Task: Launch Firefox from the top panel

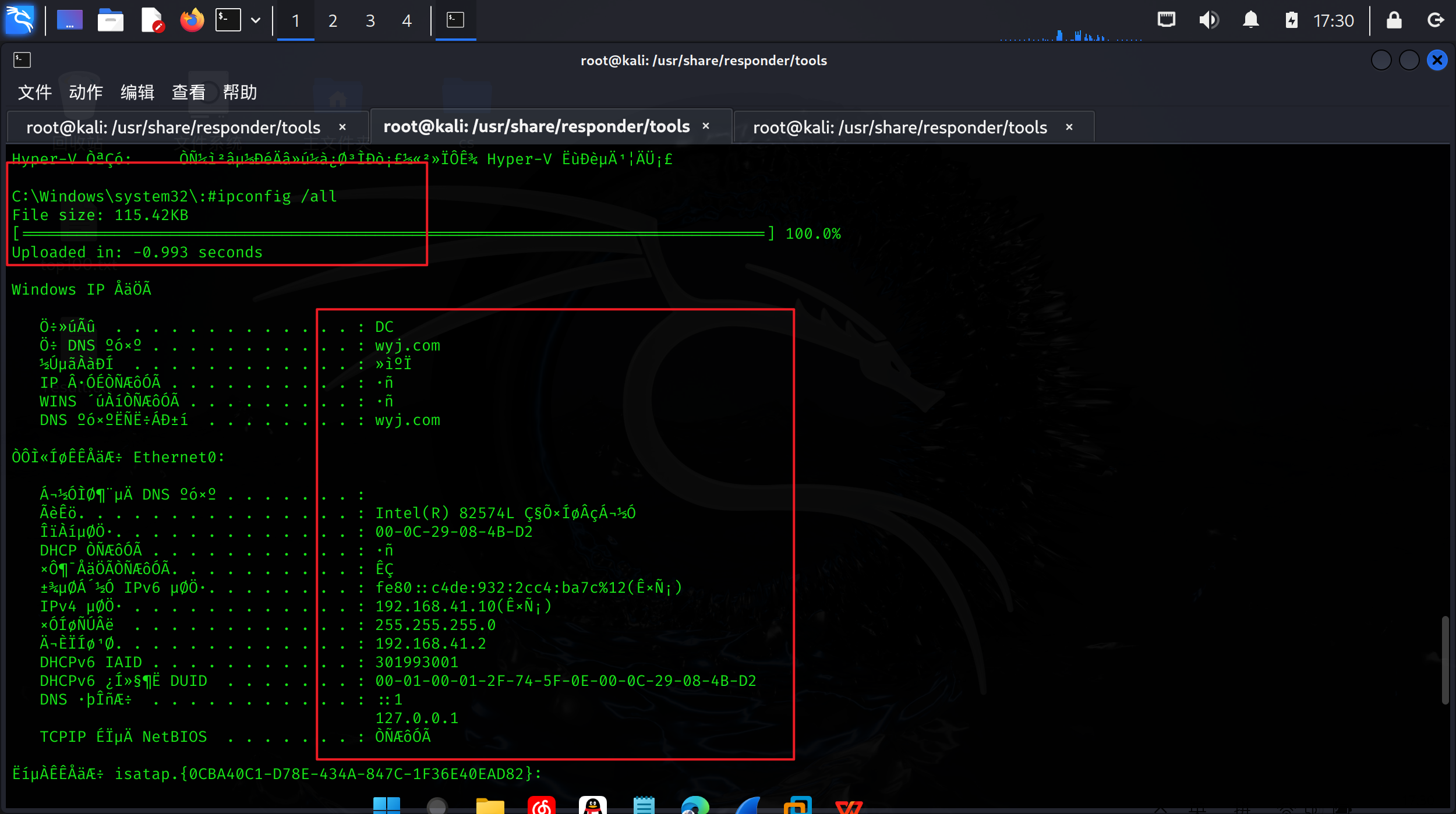Action: click(x=192, y=20)
